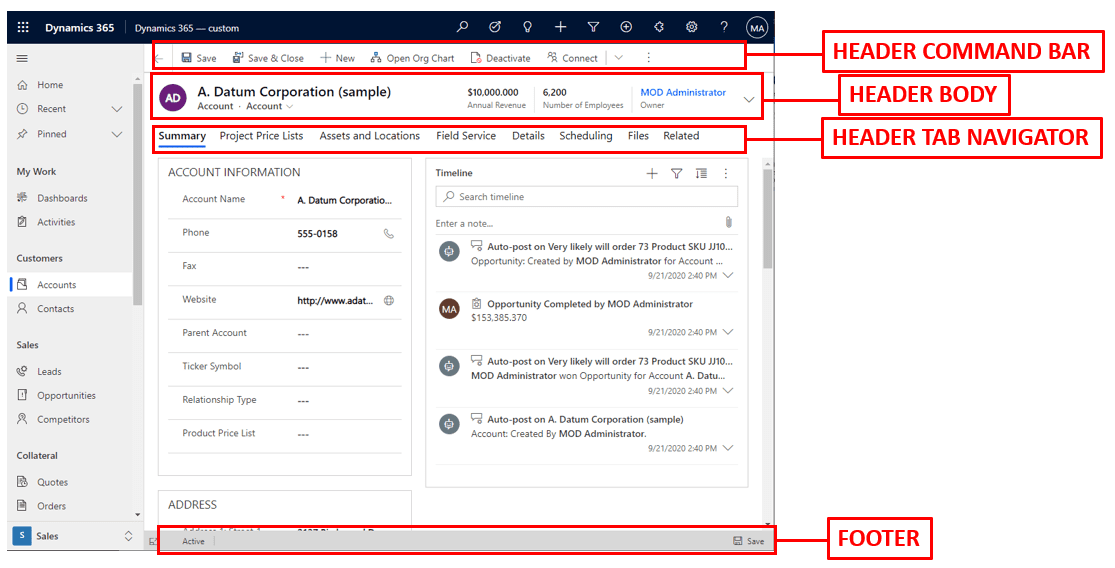Click the main form vertical scrollbar
1115x568 pixels.
pyautogui.click(x=767, y=219)
